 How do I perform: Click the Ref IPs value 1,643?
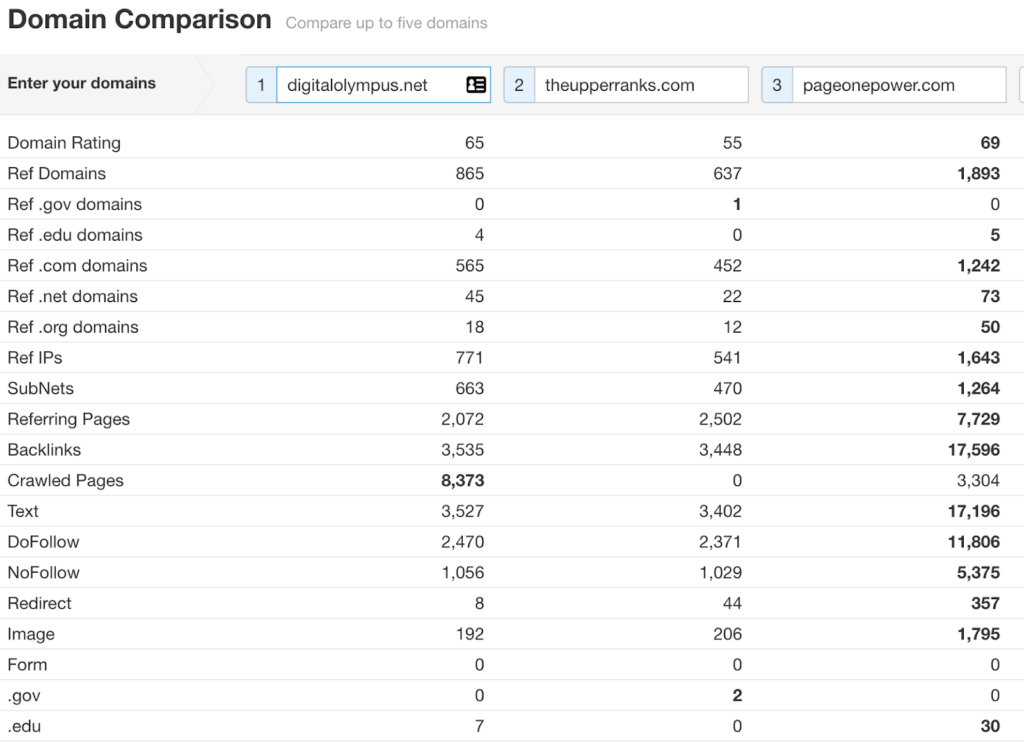point(978,358)
